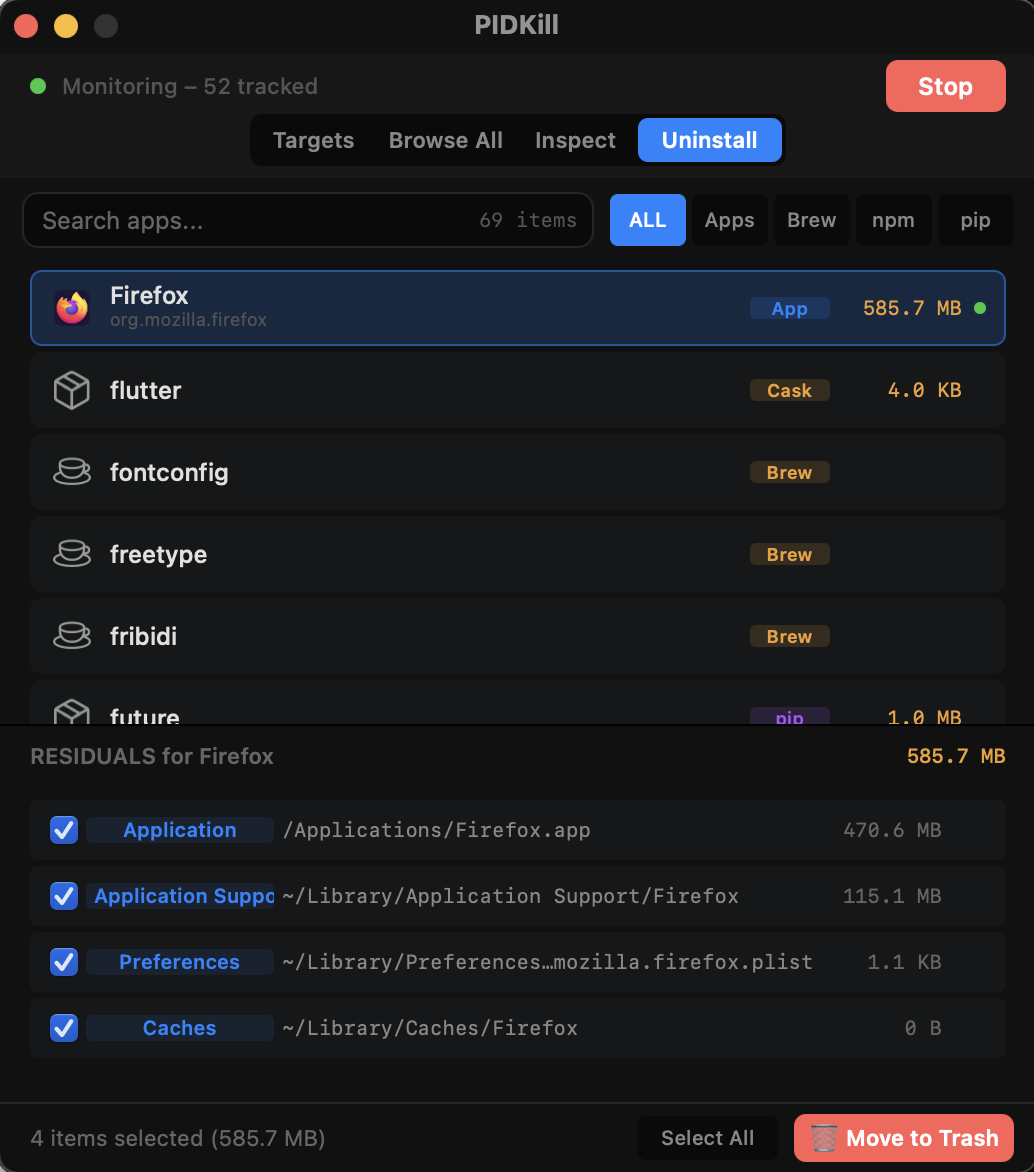
Task: Uncheck the Application residual checkbox
Action: (64, 830)
